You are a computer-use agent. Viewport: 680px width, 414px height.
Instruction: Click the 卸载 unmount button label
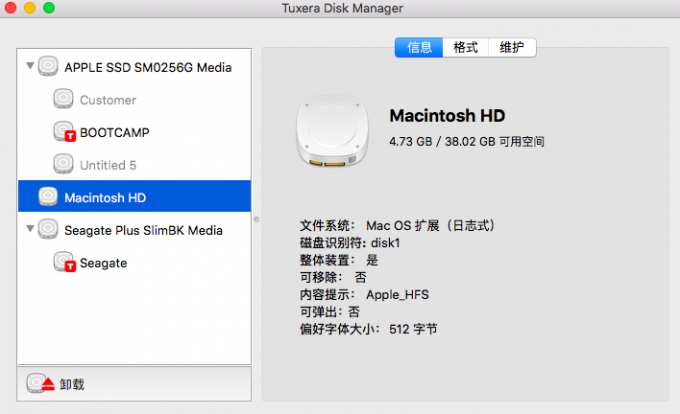click(72, 384)
